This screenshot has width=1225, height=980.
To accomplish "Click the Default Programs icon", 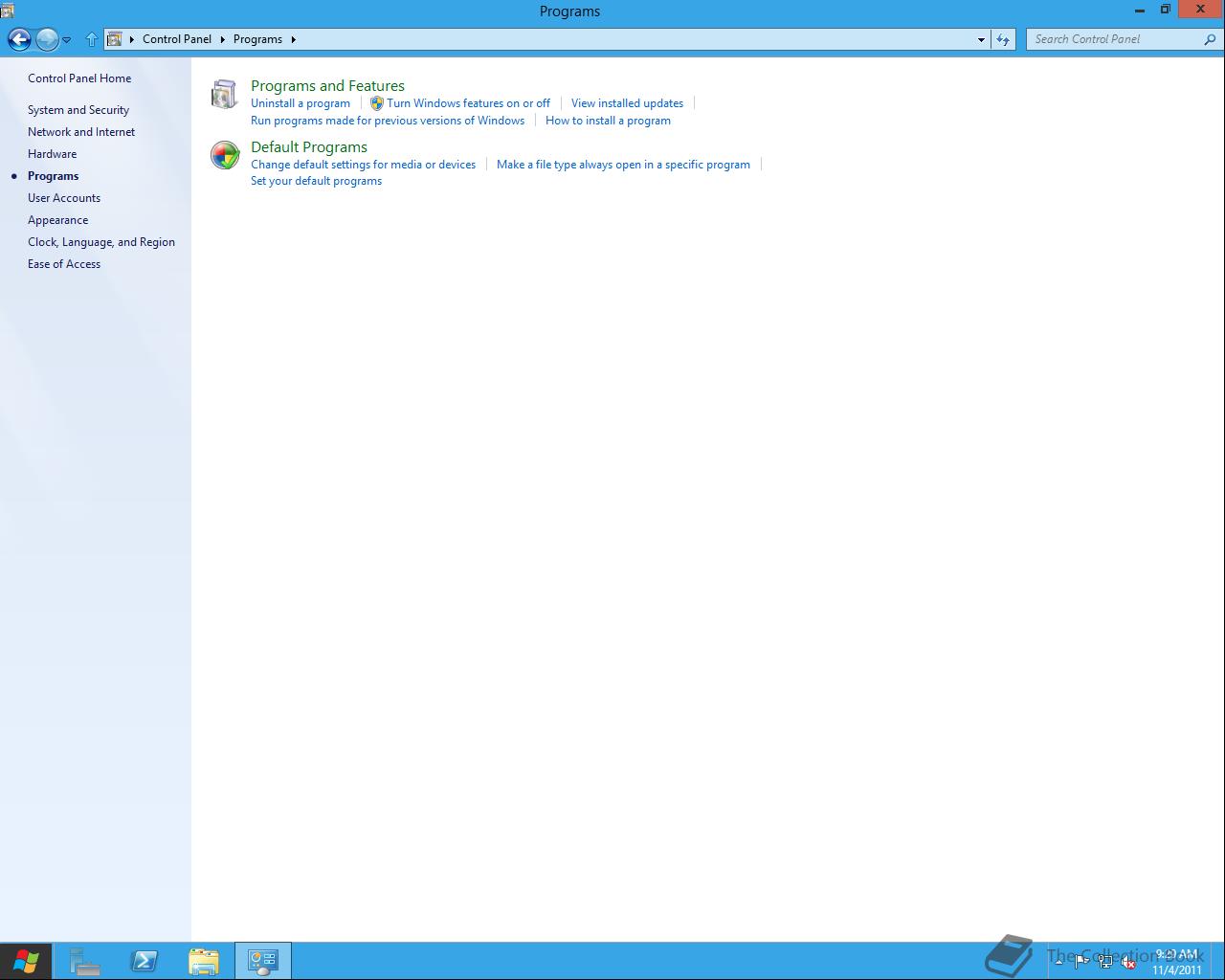I will [225, 155].
